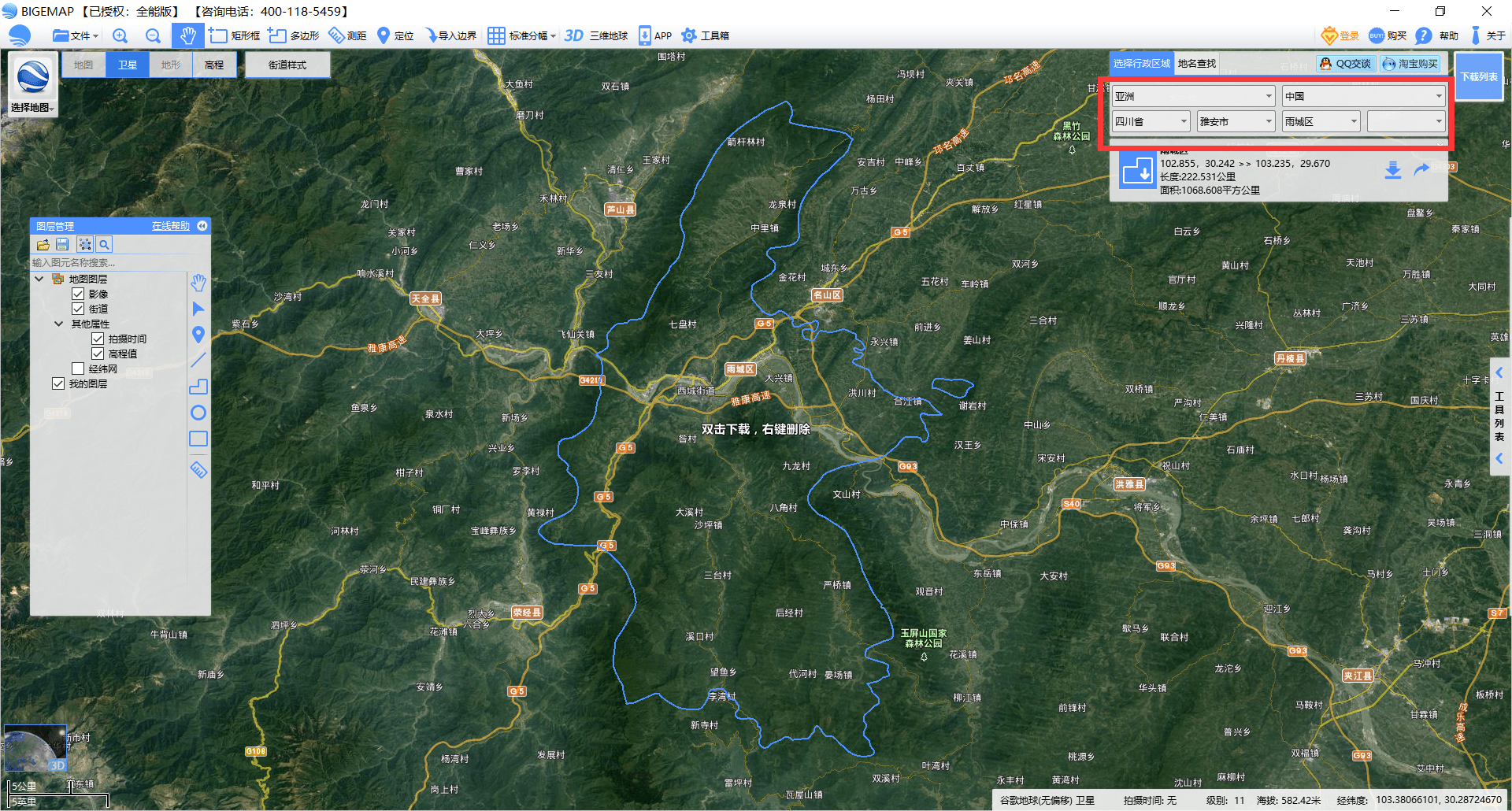Screen dimensions: 1512x811
Task: Select the ruler tool in drawing toolbar
Action: click(198, 470)
